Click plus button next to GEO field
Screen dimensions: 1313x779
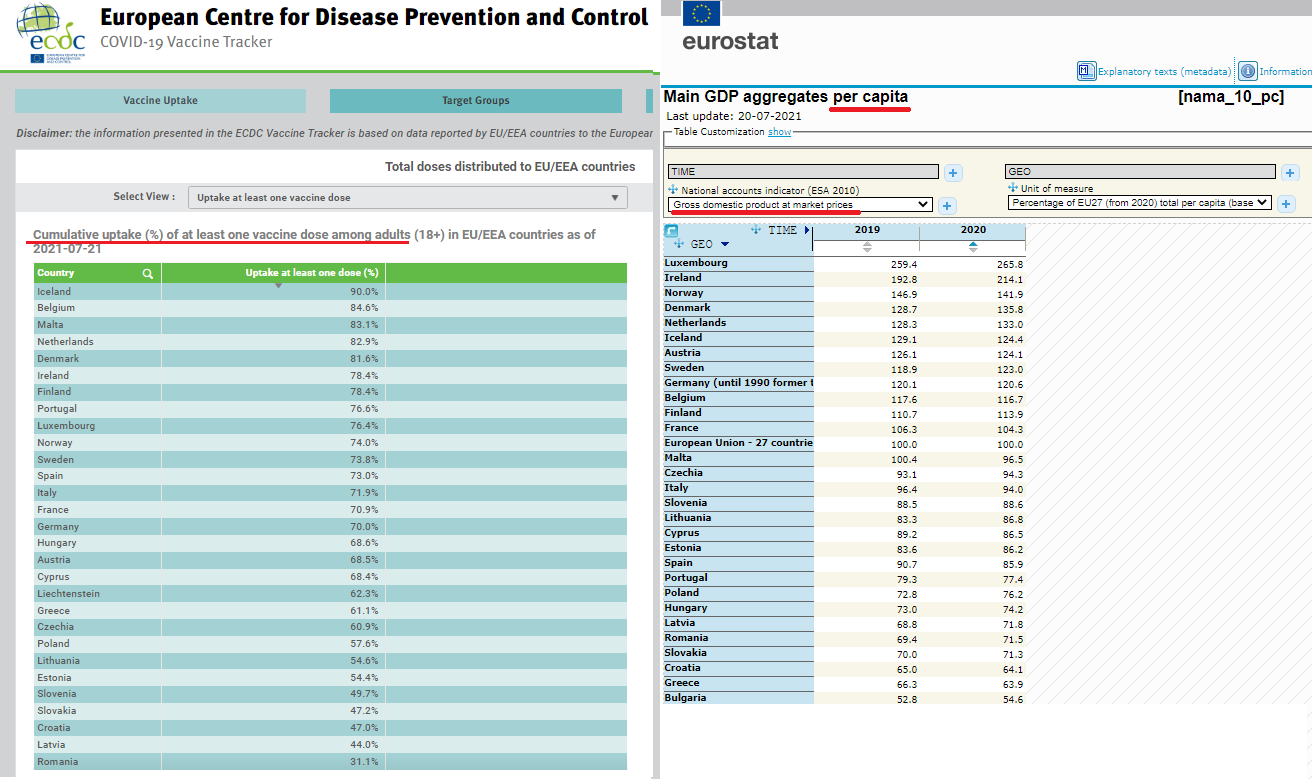click(x=1291, y=173)
